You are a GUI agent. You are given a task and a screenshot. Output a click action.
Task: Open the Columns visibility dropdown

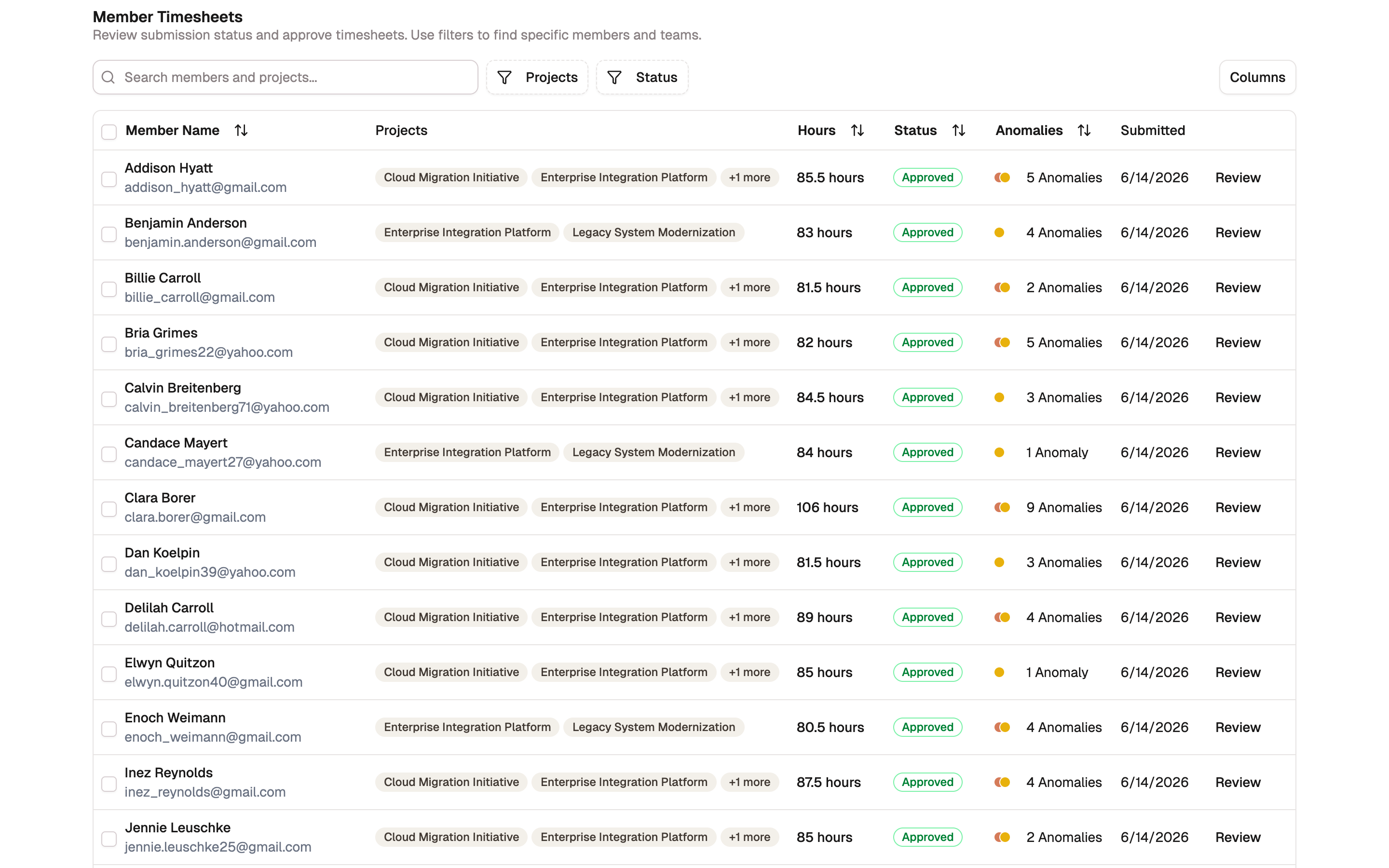click(x=1257, y=77)
